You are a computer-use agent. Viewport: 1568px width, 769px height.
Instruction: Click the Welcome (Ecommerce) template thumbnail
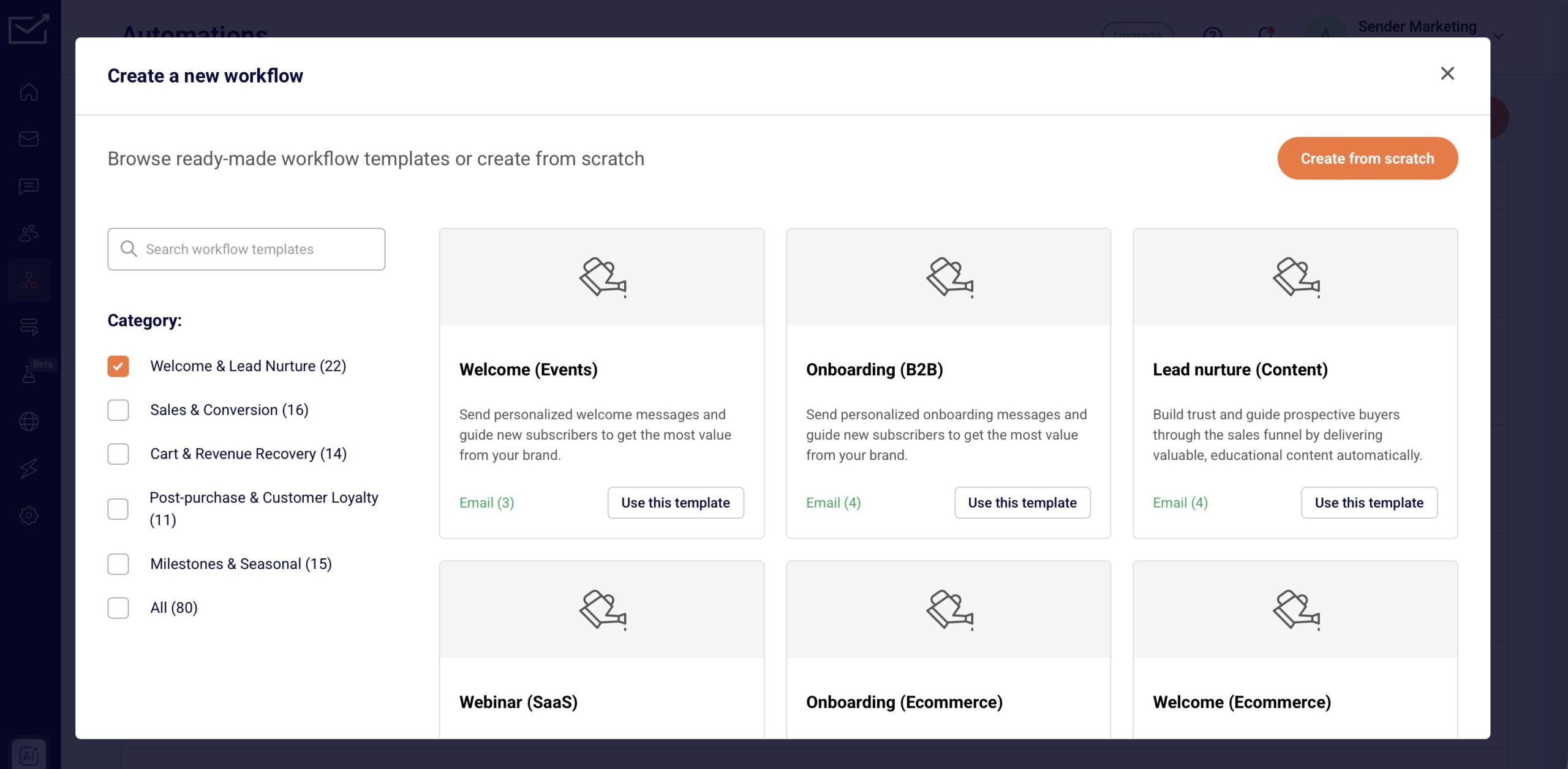click(x=1295, y=609)
